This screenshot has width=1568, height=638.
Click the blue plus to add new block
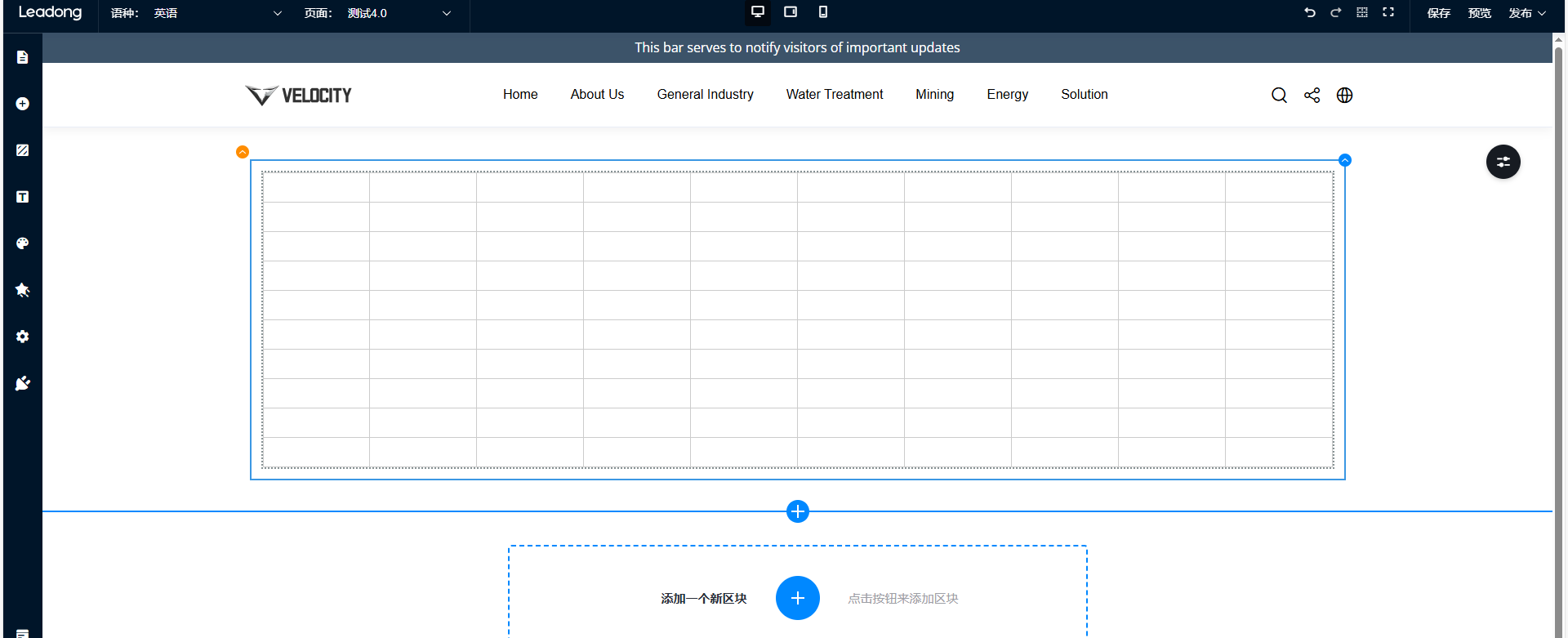pyautogui.click(x=797, y=598)
